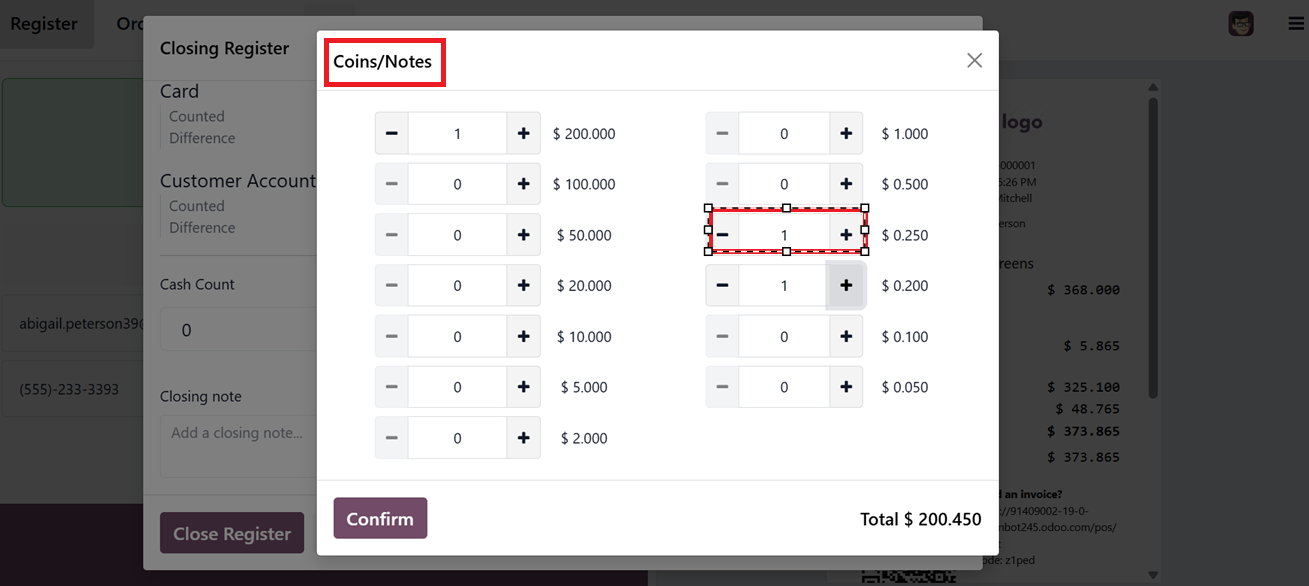Add a $ 5.000 note

click(523, 387)
